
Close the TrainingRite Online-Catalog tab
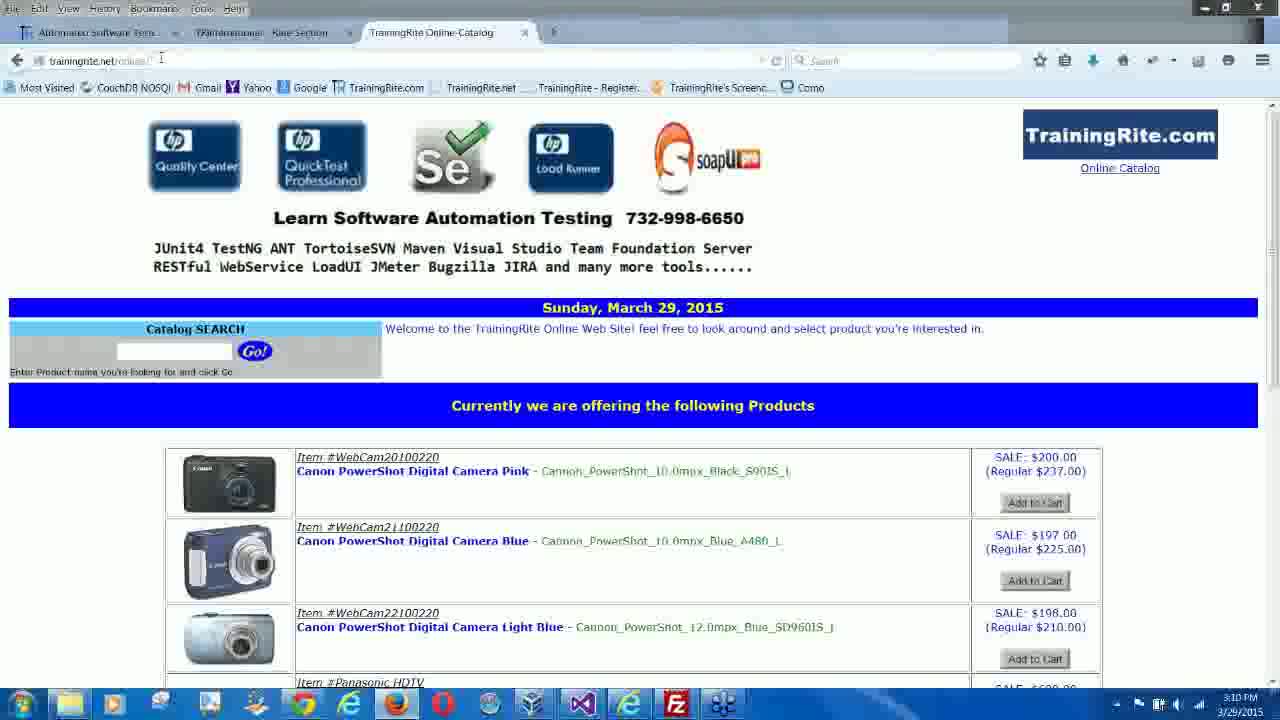pyautogui.click(x=524, y=33)
